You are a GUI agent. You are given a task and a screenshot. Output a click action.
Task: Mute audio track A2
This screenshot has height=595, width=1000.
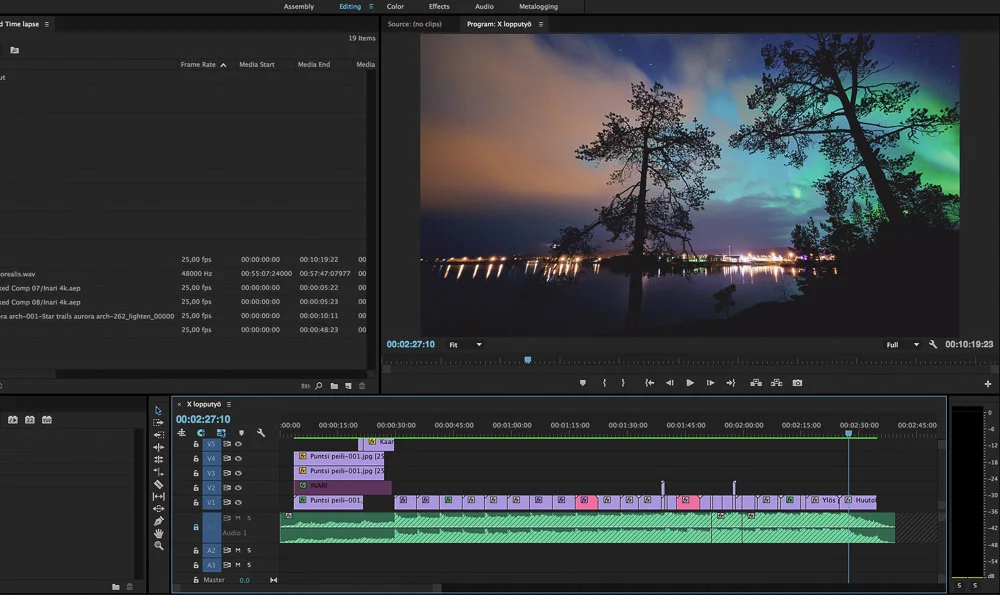coord(238,550)
